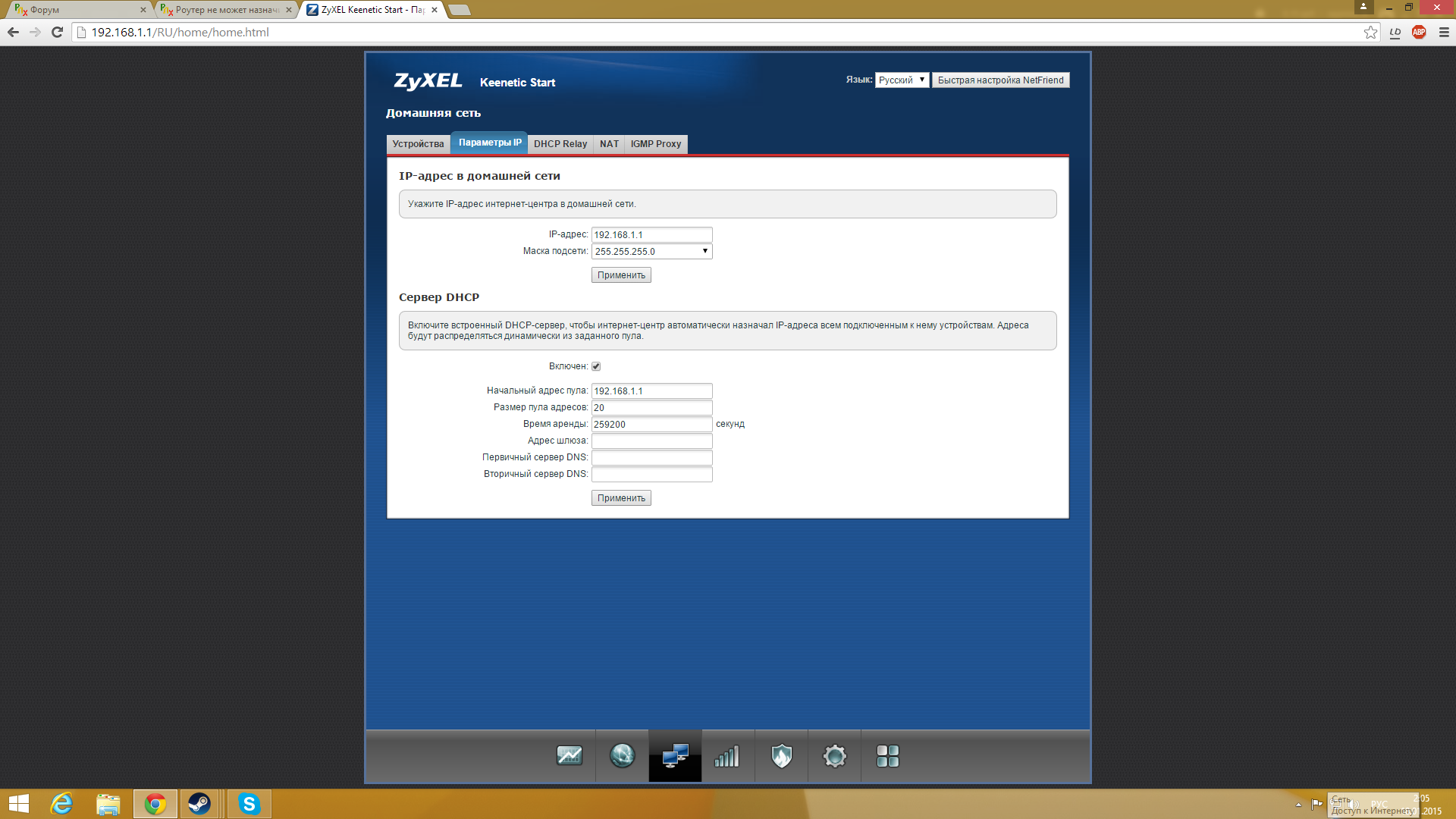Open Skype from taskbar
This screenshot has height=819, width=1456.
pos(249,804)
